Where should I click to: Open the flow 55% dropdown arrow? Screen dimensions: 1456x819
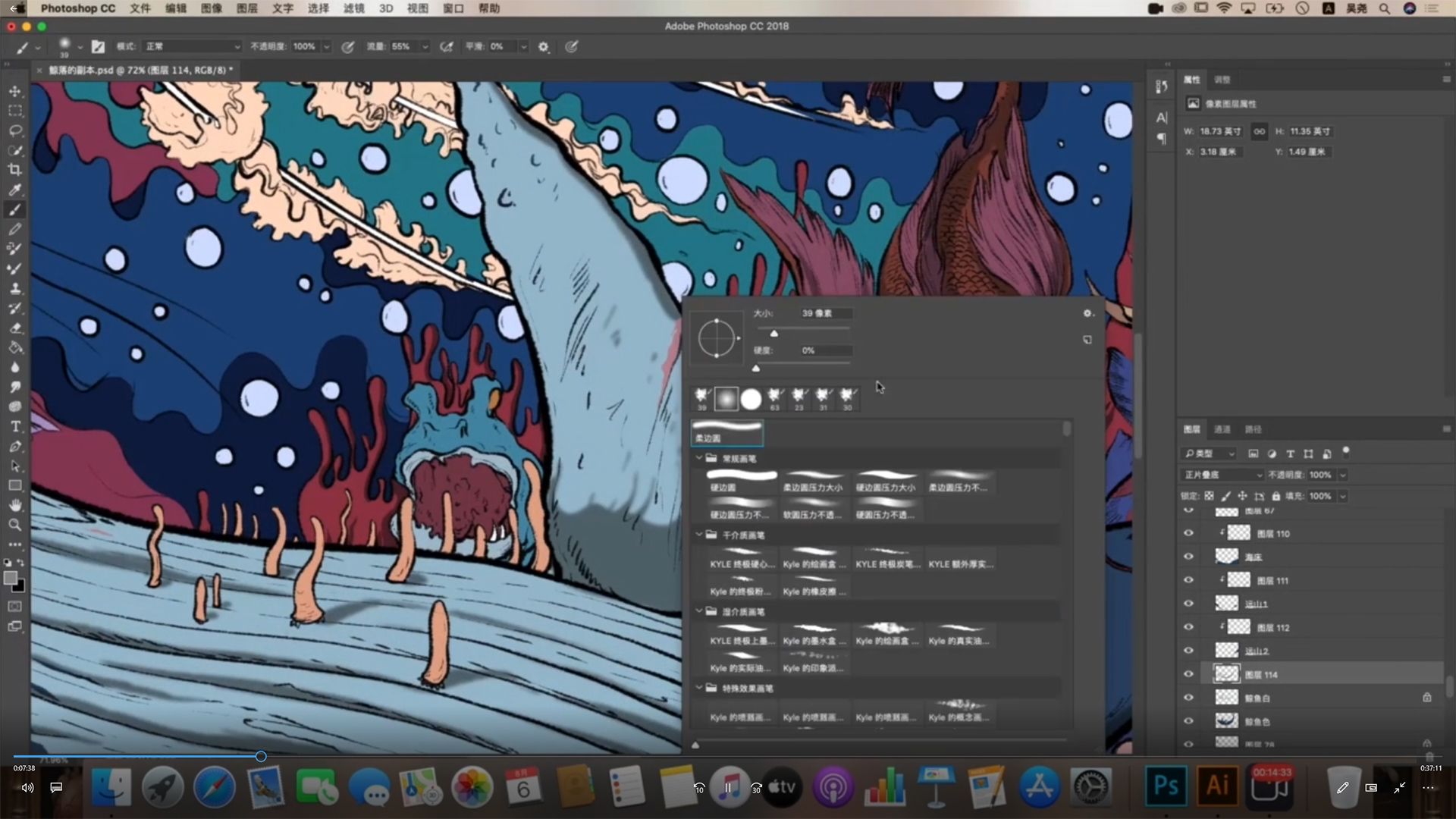425,46
